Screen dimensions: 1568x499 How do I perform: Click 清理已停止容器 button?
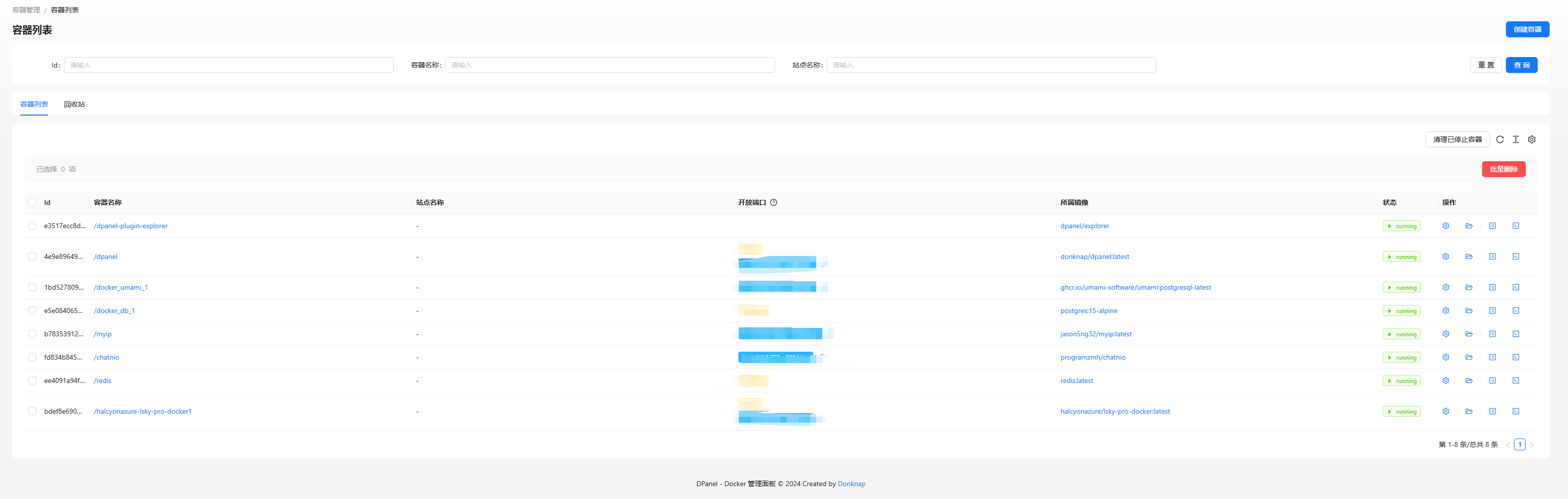(1457, 139)
